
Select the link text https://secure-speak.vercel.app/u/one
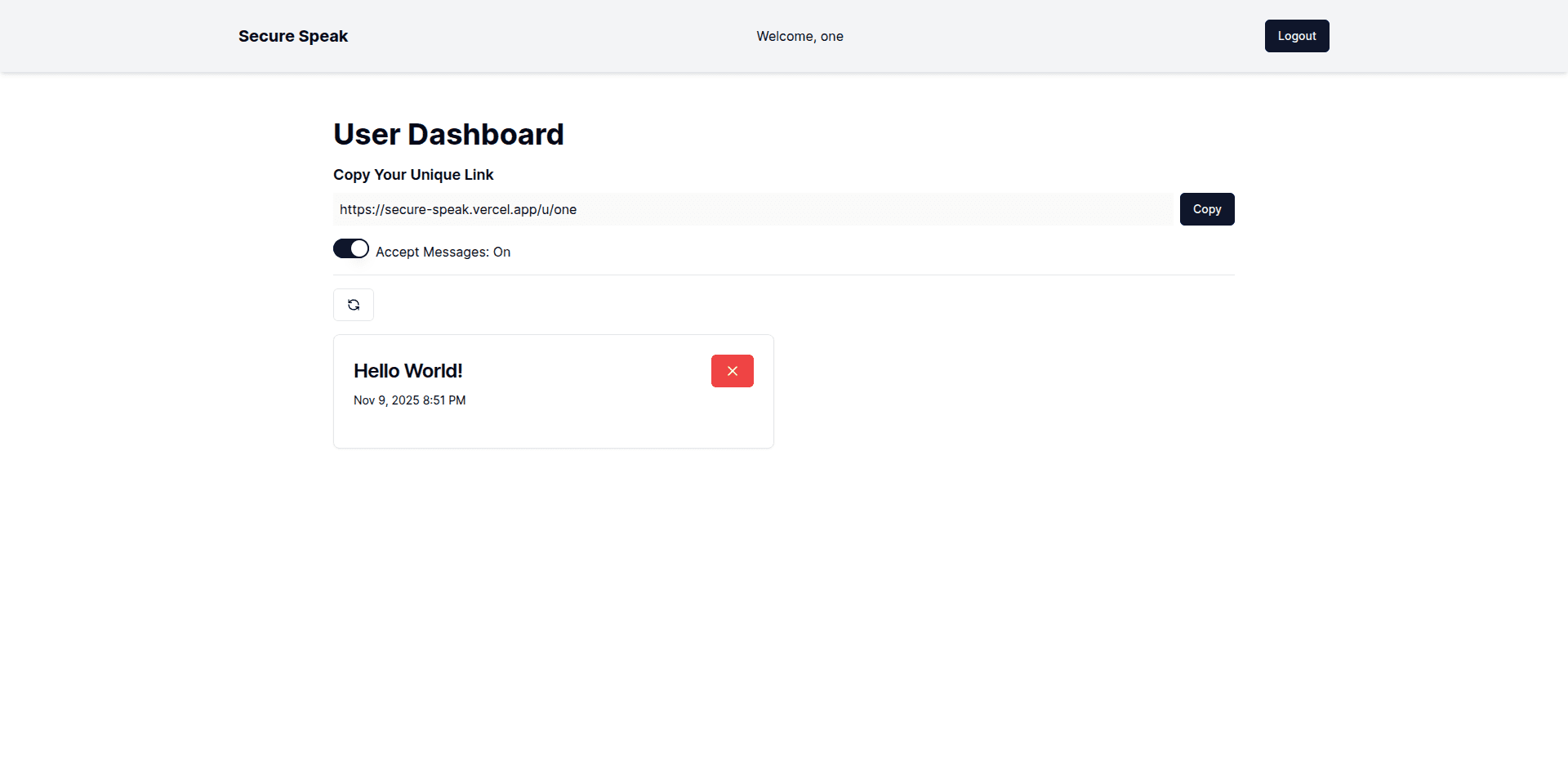coord(457,209)
